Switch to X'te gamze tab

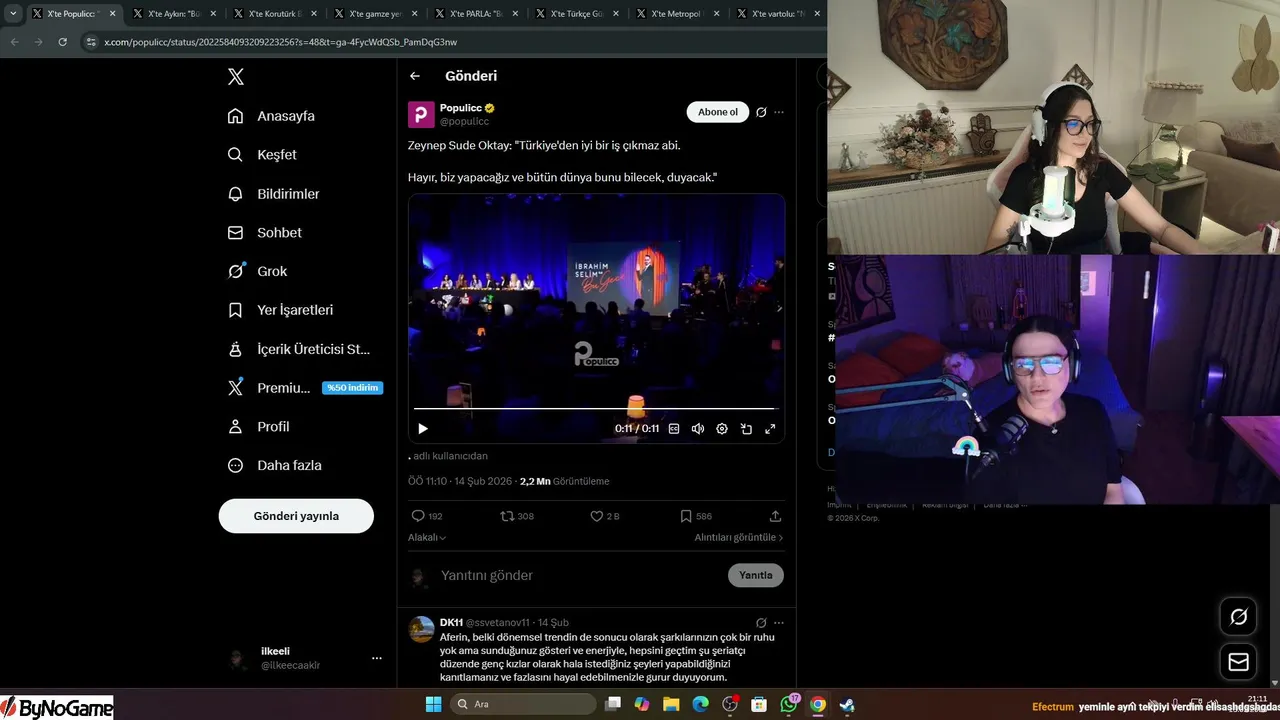click(375, 14)
